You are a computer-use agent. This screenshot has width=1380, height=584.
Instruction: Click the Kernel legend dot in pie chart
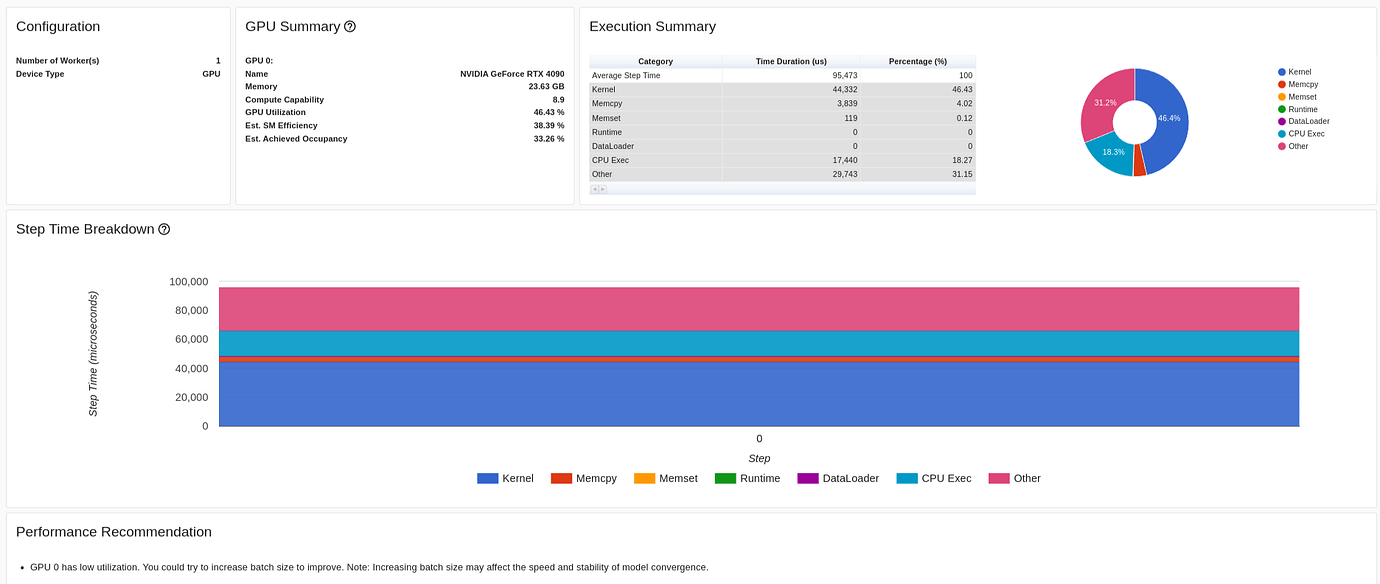coord(1282,72)
